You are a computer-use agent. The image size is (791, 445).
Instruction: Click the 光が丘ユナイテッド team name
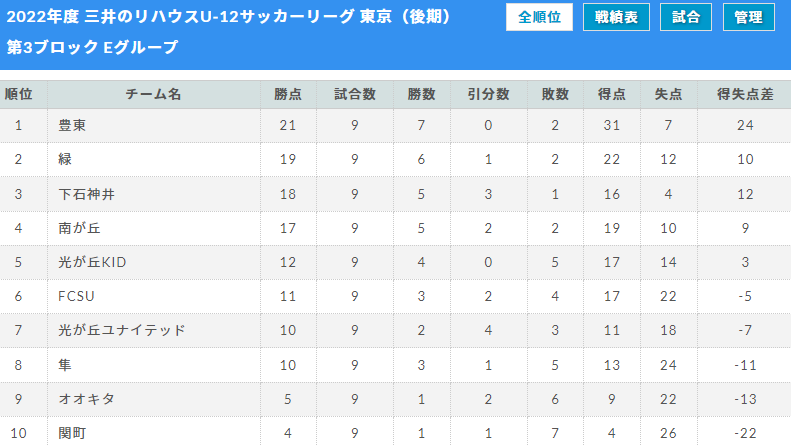coord(122,330)
